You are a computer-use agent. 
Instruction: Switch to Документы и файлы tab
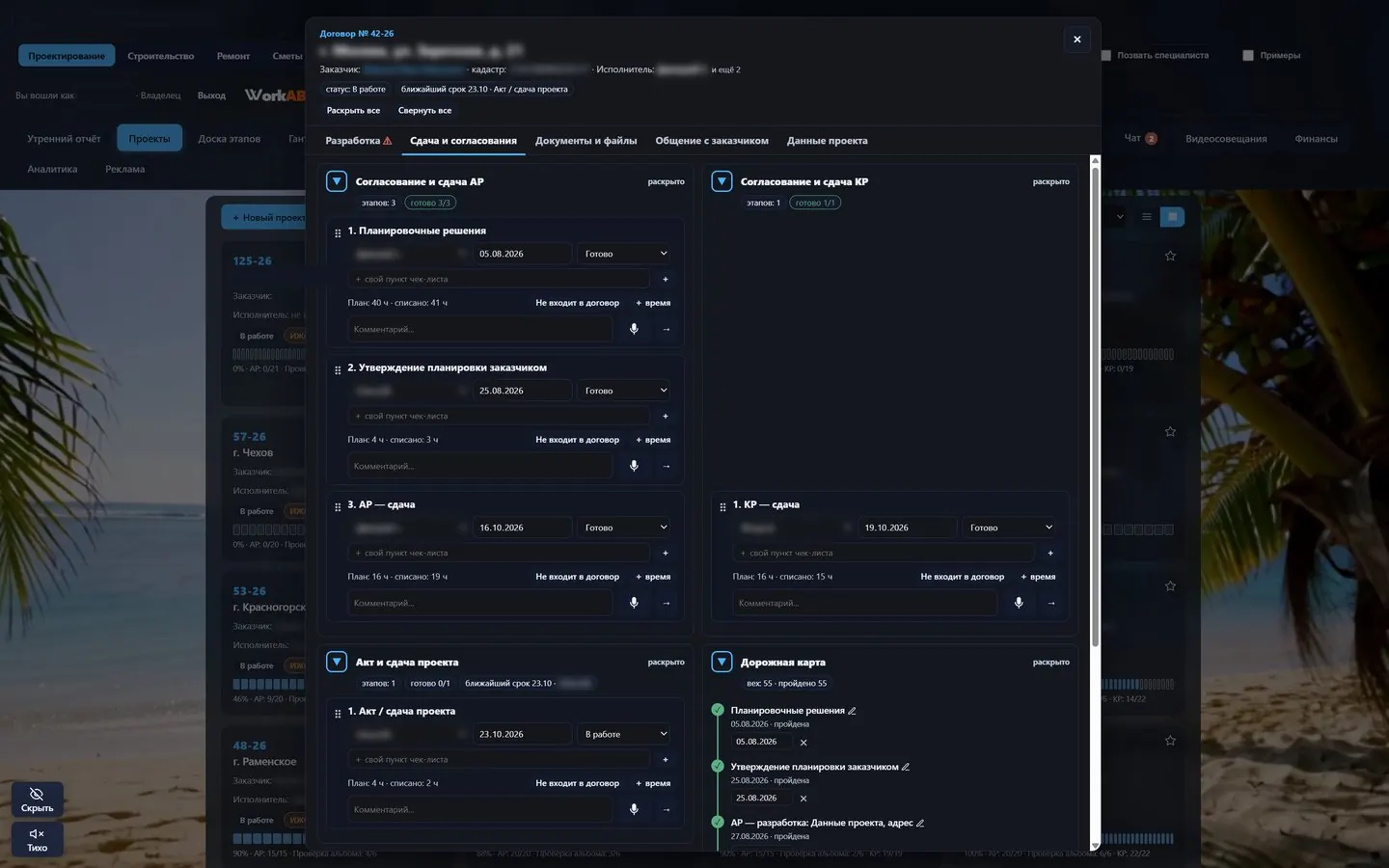pos(586,141)
